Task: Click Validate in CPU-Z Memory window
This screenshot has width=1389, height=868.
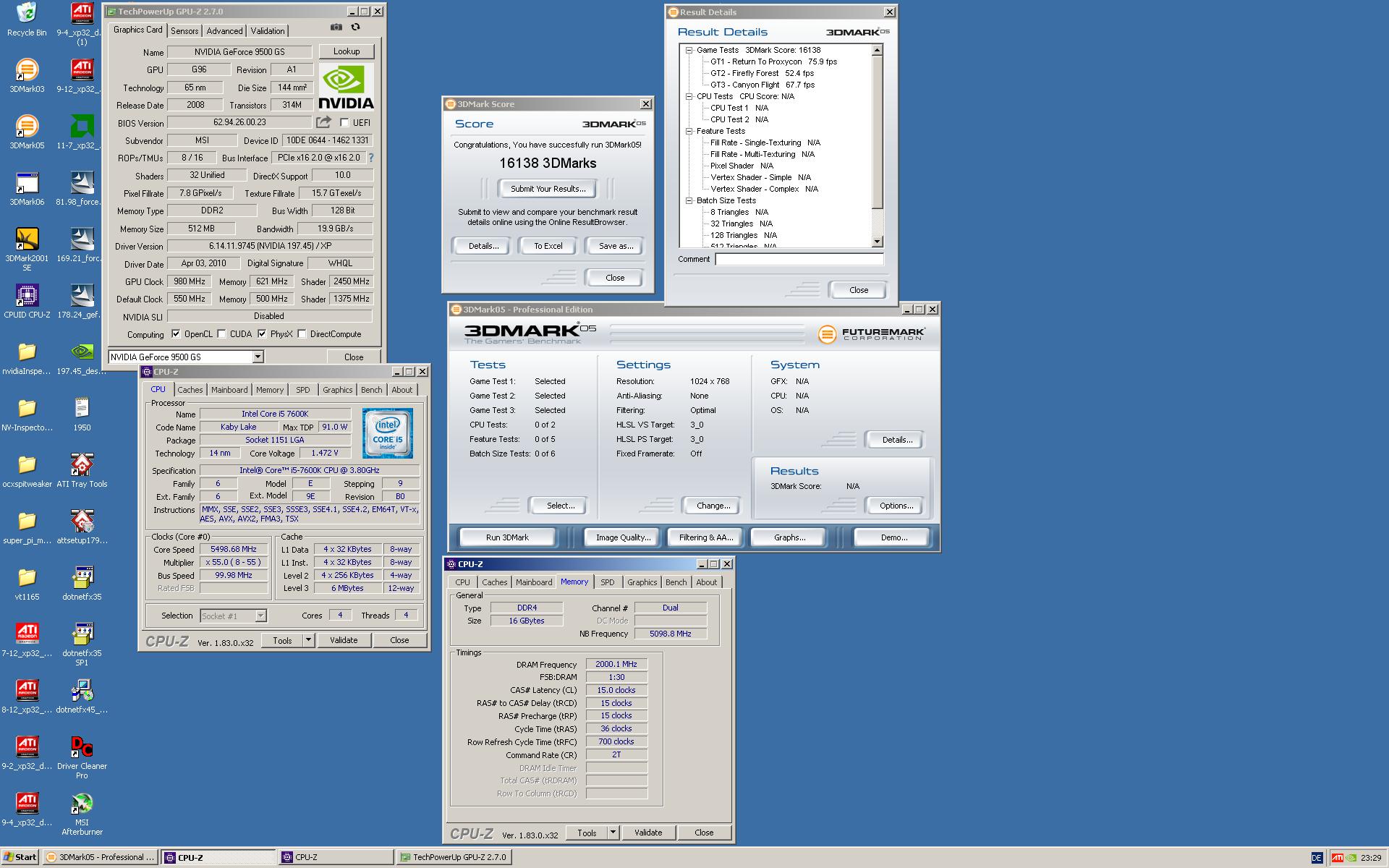Action: pyautogui.click(x=648, y=833)
